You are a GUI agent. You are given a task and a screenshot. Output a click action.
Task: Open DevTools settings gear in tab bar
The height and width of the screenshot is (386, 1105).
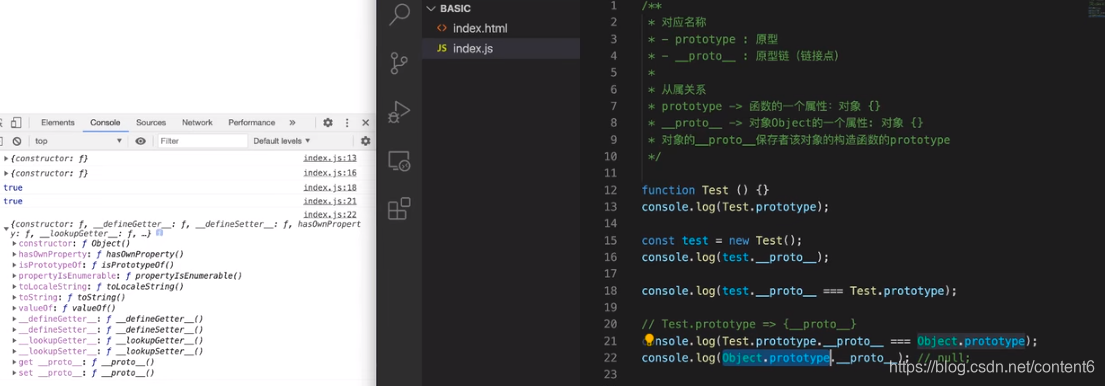pos(328,123)
